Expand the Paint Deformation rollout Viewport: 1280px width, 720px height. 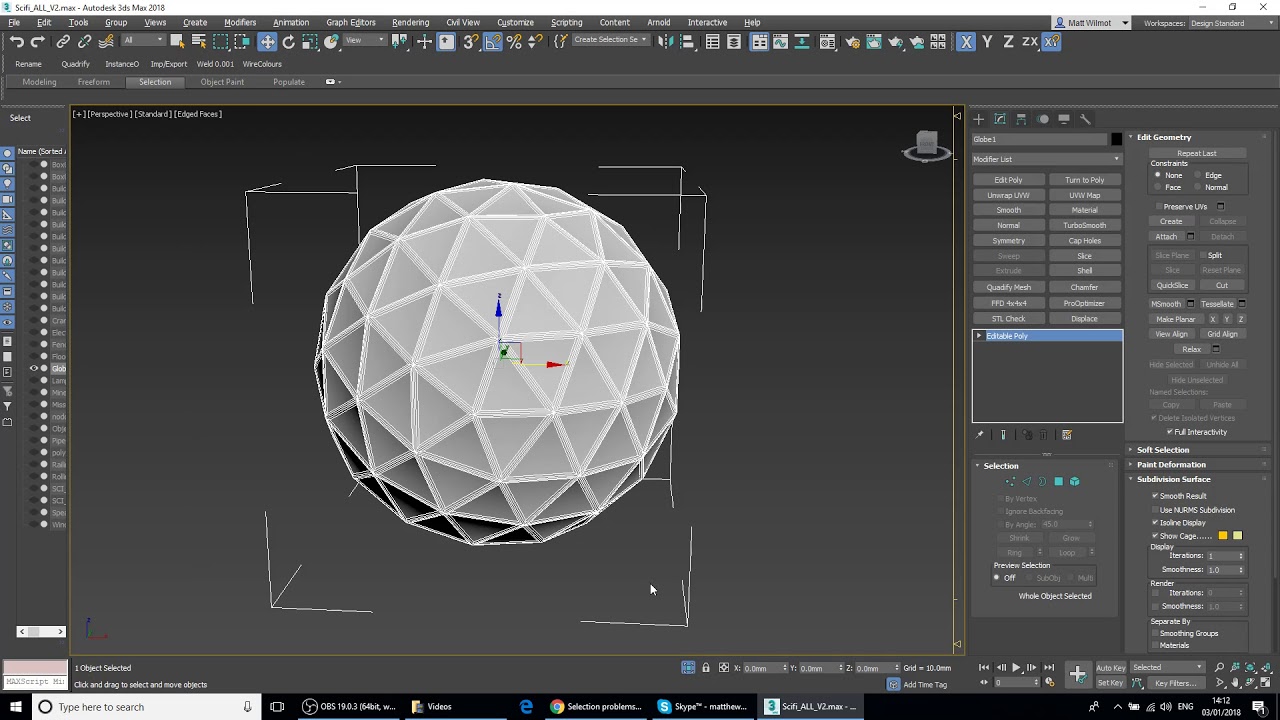1171,465
